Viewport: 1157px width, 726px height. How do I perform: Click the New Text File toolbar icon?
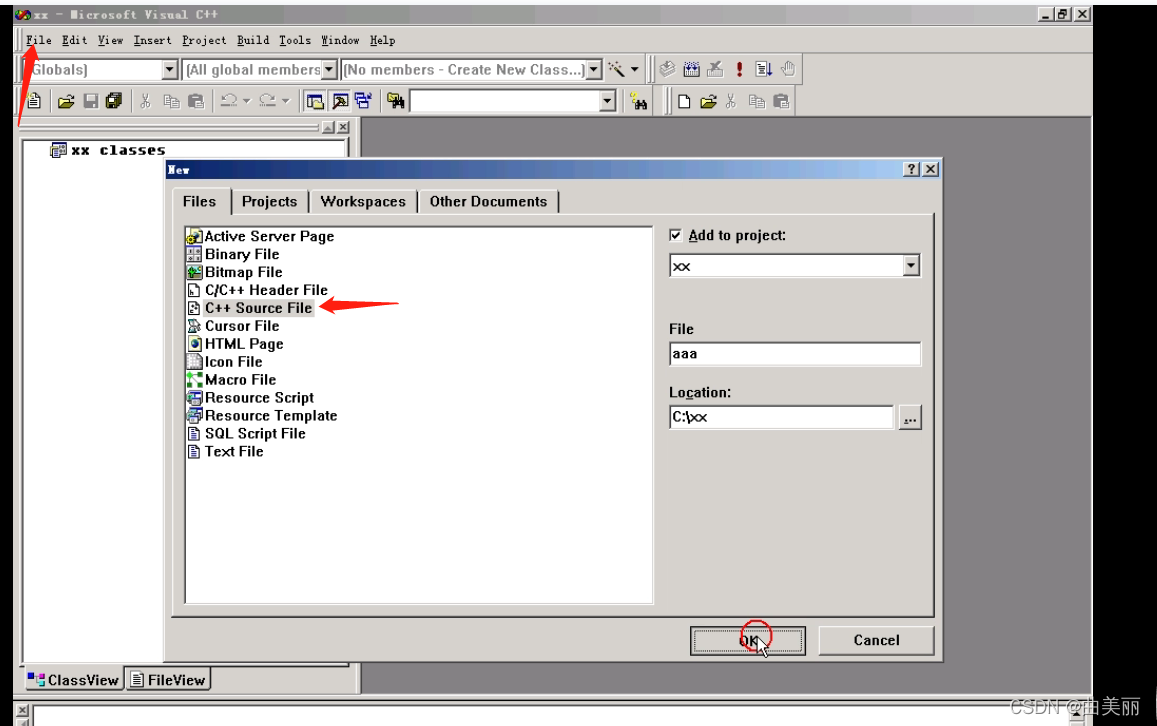pos(34,101)
